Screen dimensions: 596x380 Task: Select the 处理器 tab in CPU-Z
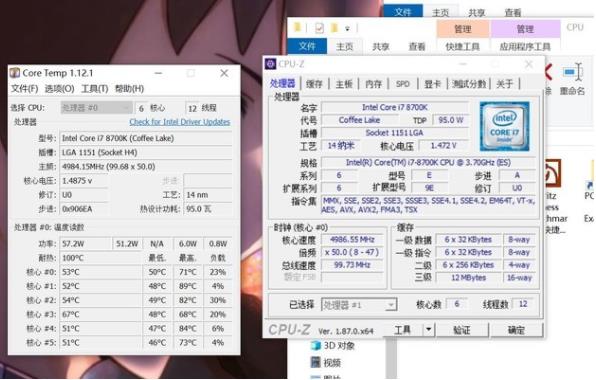point(282,84)
